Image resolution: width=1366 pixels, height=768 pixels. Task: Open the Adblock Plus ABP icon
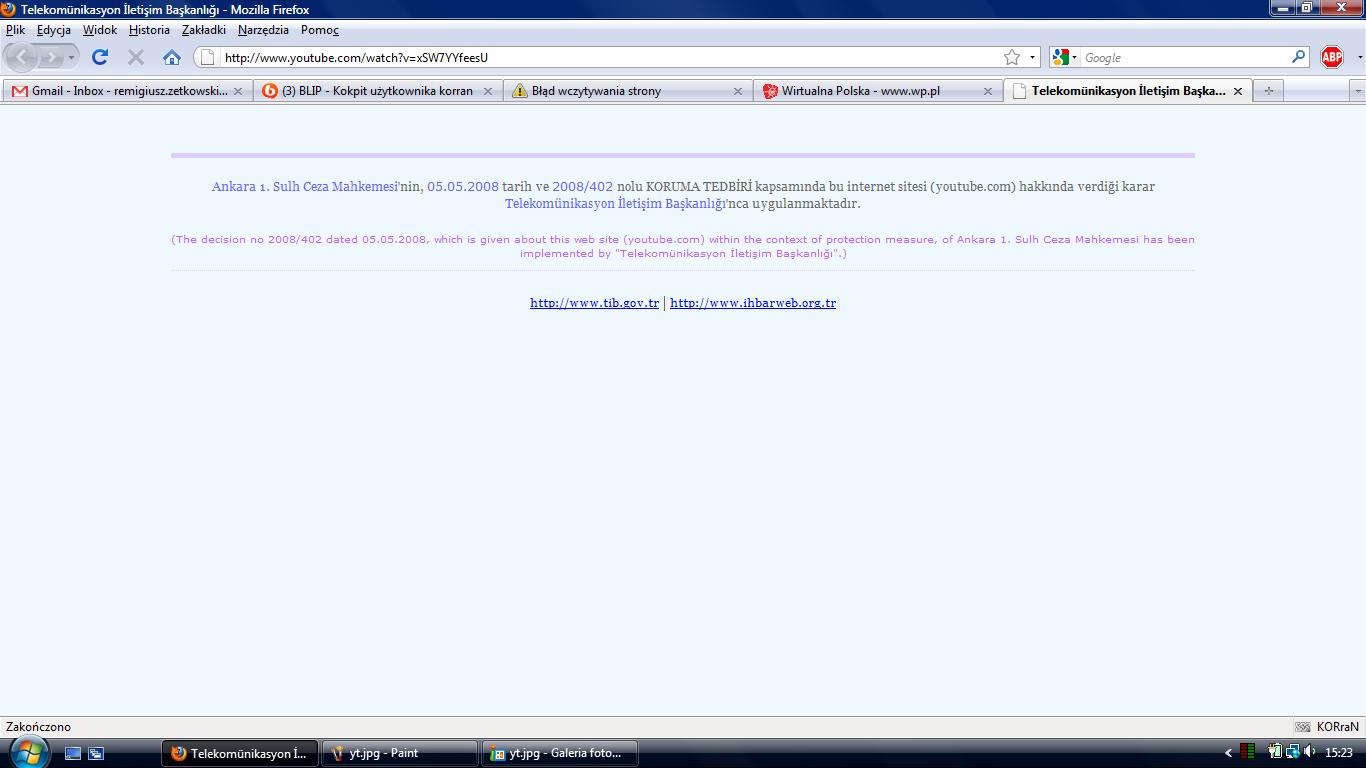(x=1331, y=57)
